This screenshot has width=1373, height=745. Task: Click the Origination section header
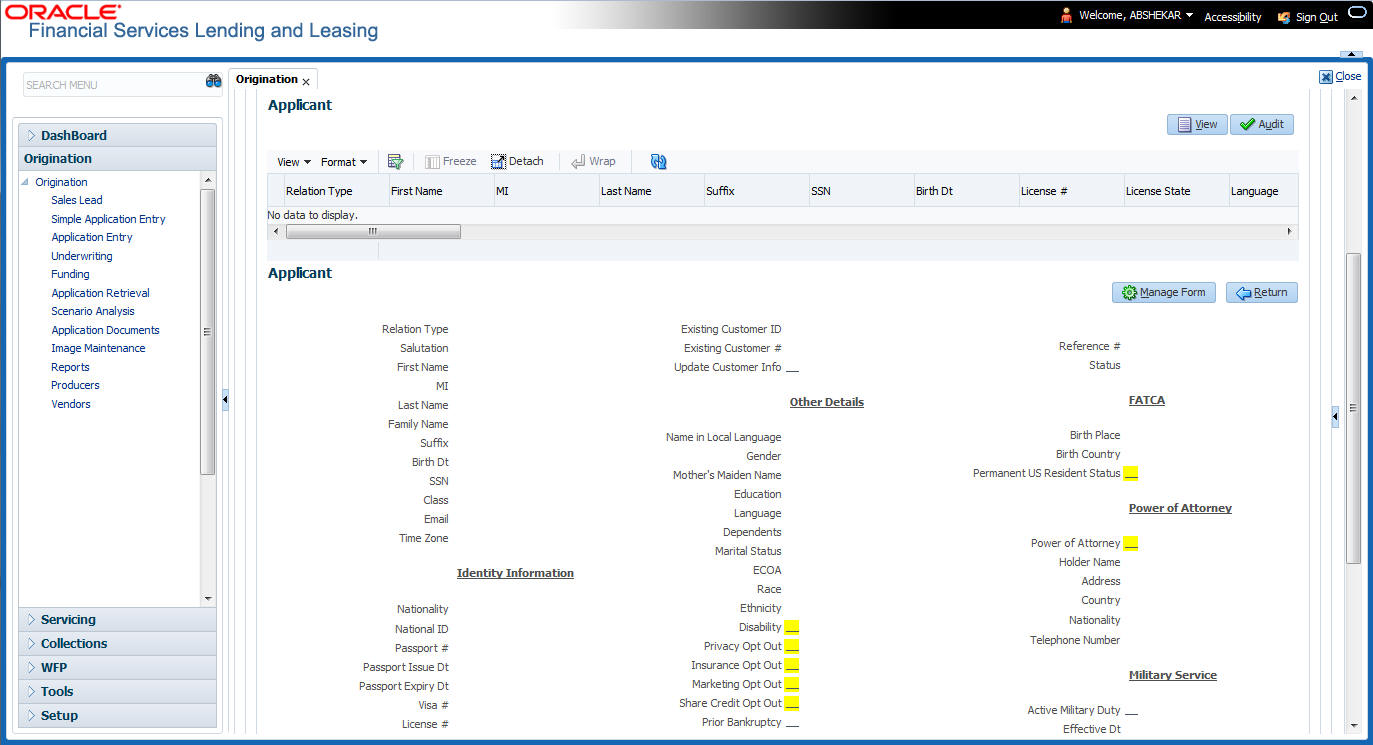point(117,159)
